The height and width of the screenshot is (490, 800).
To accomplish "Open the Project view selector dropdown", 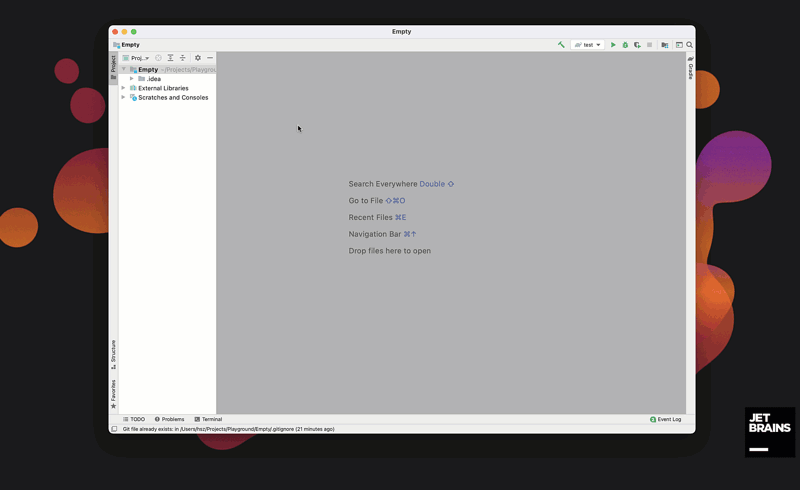I will pyautogui.click(x=136, y=58).
